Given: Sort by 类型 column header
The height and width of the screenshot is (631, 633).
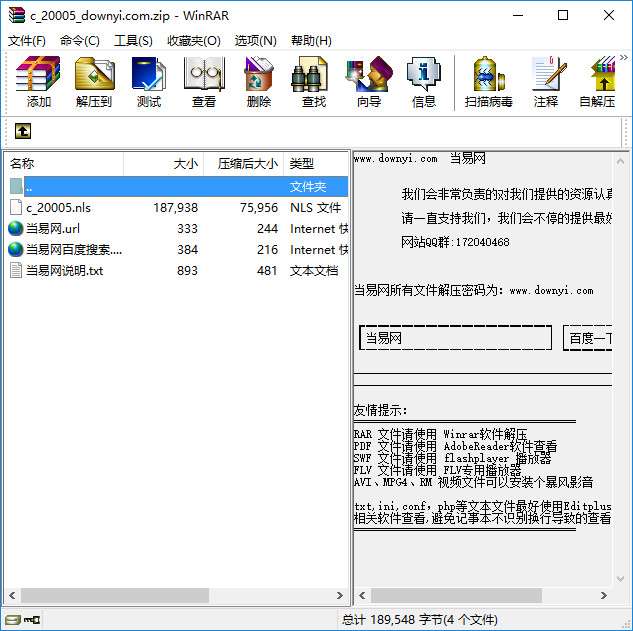Looking at the screenshot, I should click(316, 164).
